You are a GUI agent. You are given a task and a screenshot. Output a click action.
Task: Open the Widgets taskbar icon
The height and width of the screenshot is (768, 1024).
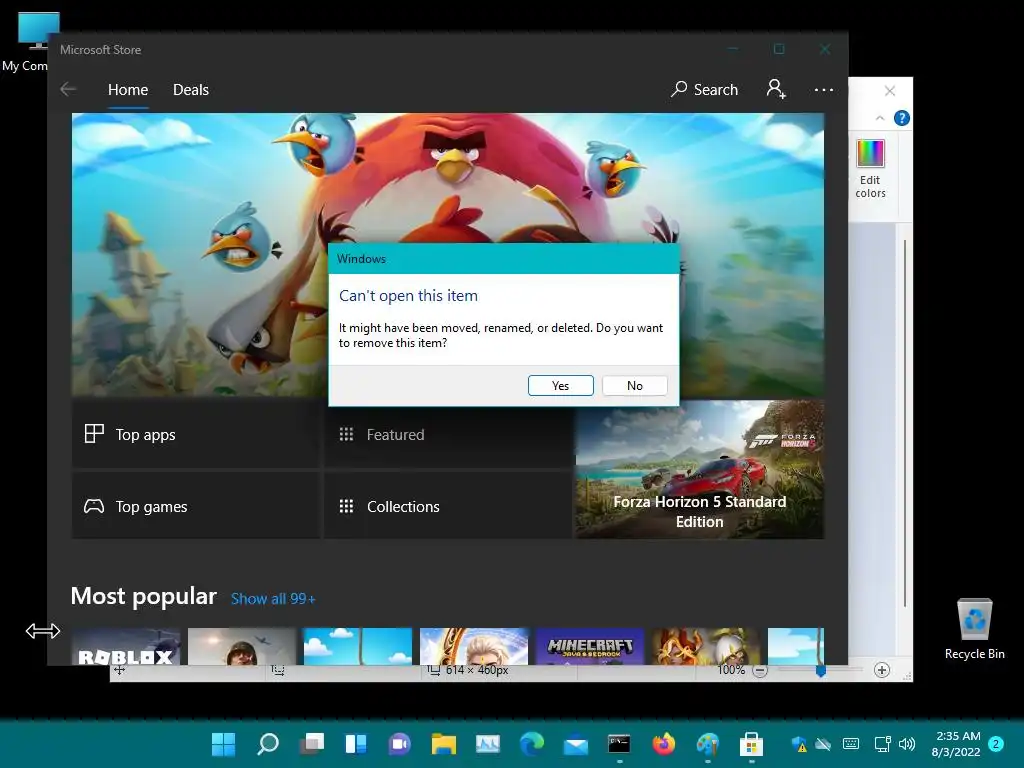pos(356,744)
